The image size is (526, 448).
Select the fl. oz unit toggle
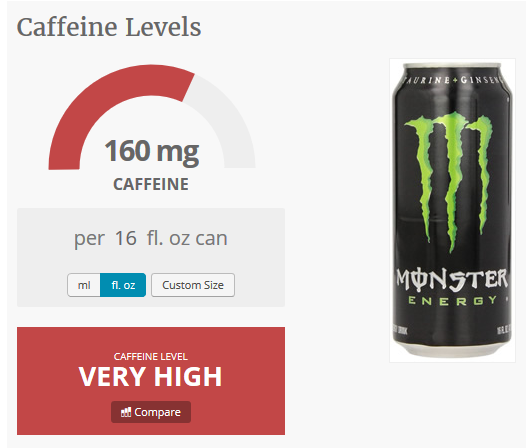pos(123,285)
